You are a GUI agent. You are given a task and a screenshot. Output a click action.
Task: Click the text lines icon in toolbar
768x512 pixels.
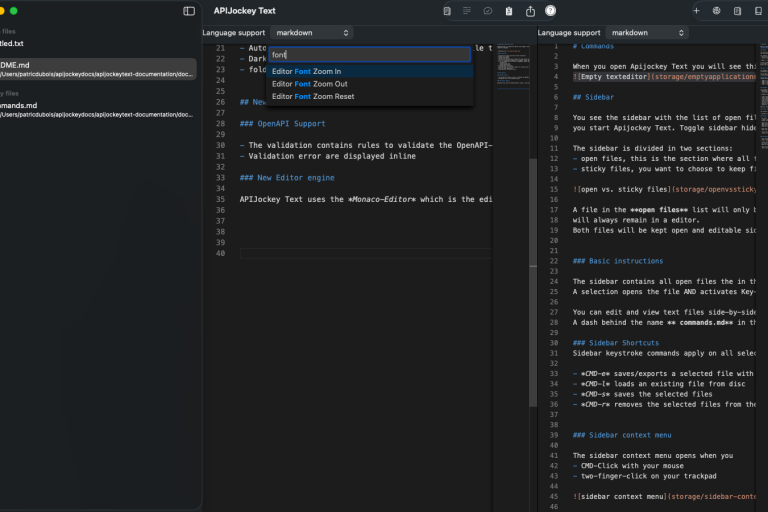point(467,11)
